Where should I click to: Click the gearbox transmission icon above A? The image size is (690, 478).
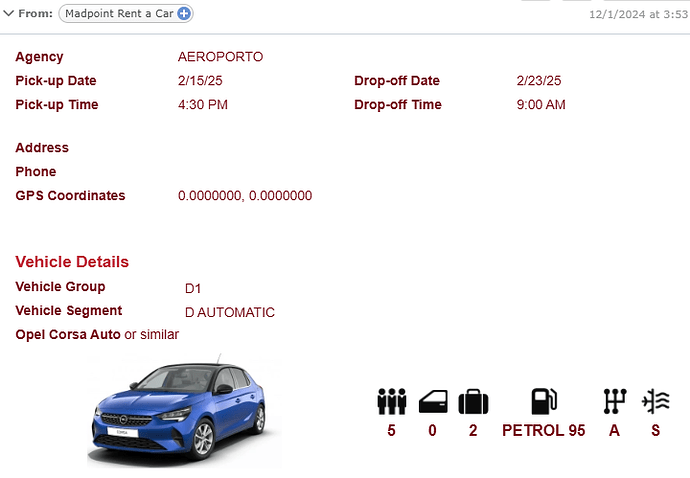point(615,401)
